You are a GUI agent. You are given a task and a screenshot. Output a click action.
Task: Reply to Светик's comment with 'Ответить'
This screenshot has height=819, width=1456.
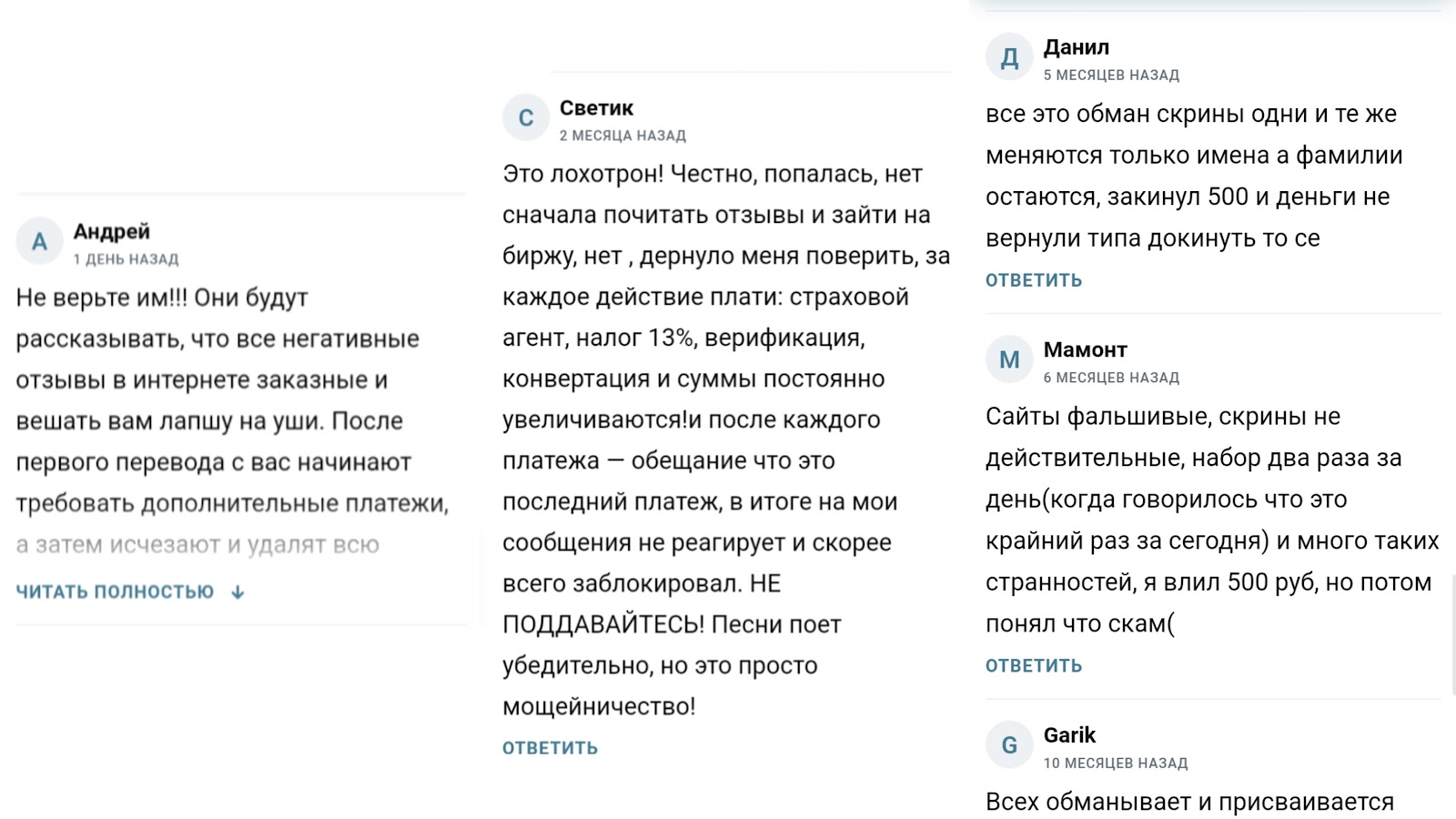pyautogui.click(x=550, y=748)
